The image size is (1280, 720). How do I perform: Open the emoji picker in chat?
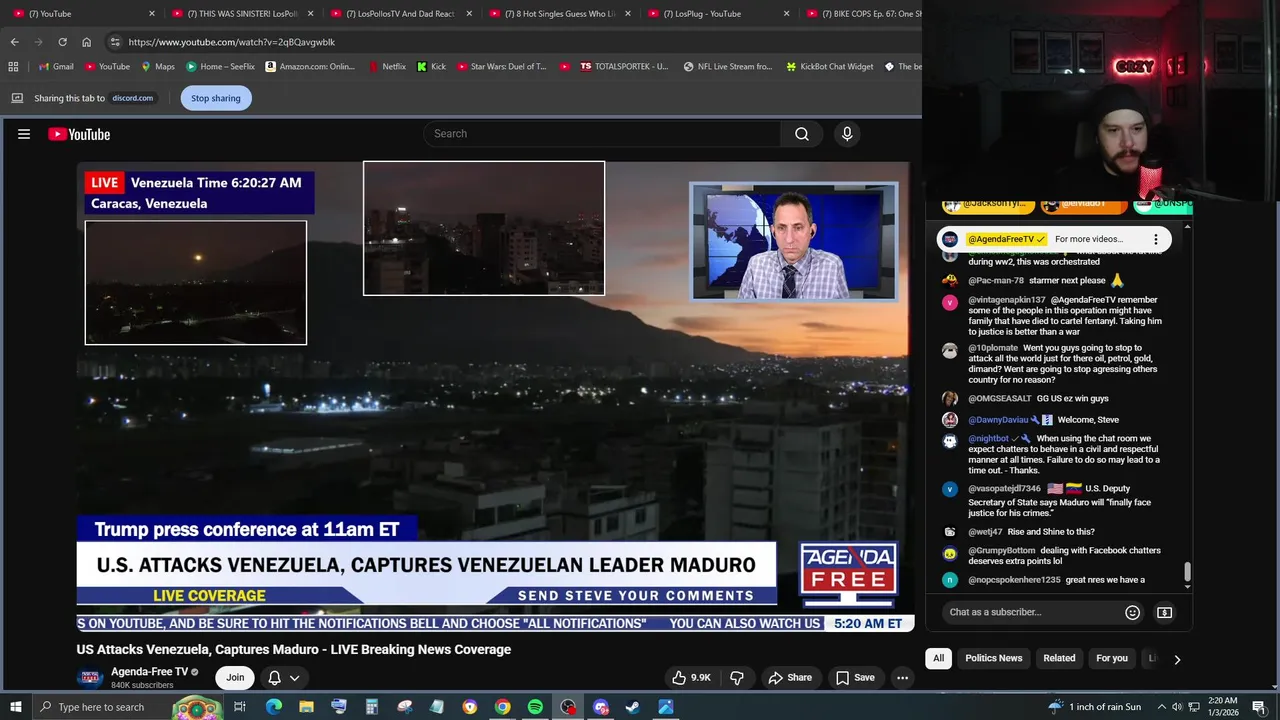tap(1132, 612)
